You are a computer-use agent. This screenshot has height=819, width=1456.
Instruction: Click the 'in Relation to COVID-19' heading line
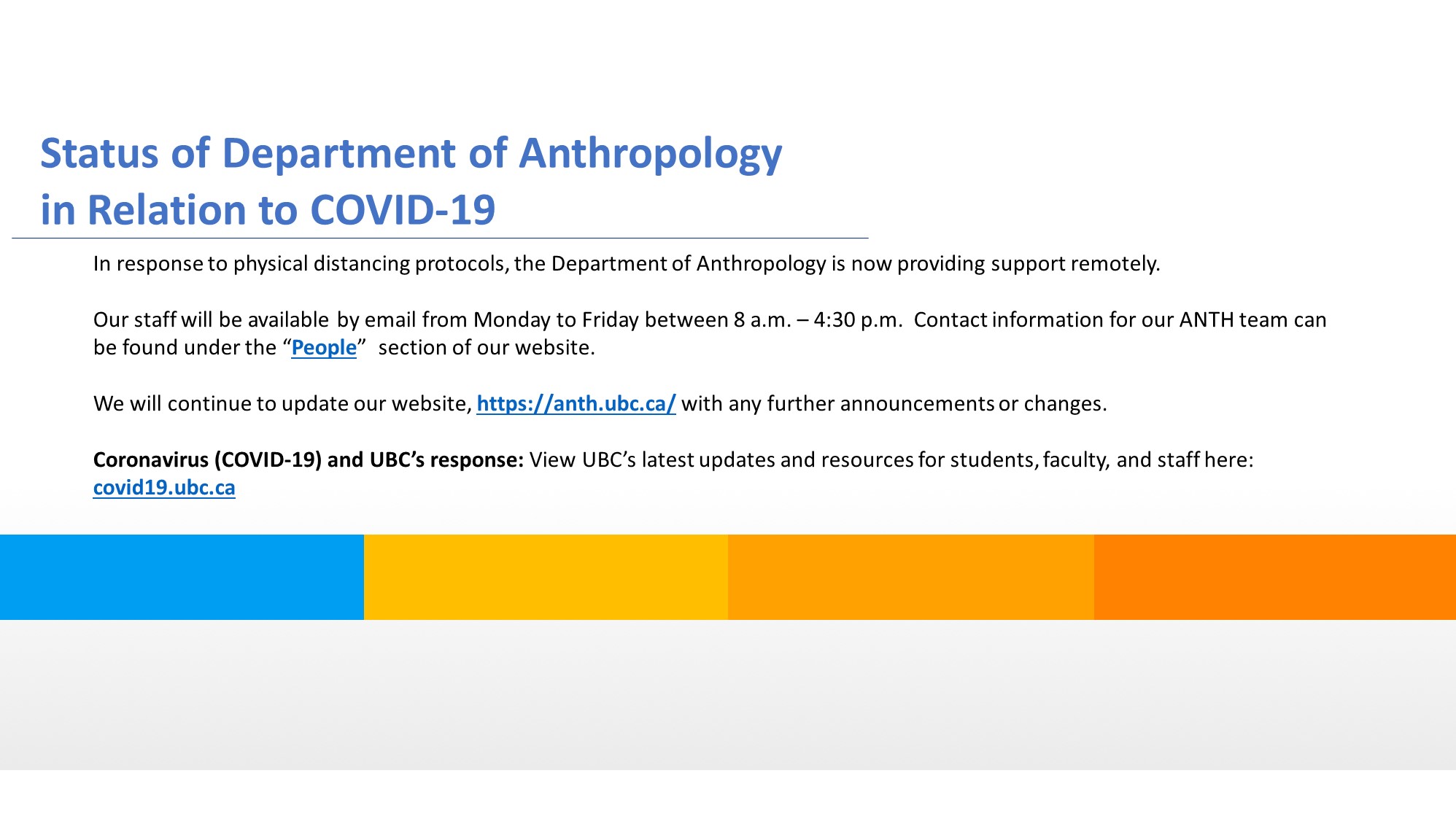tap(268, 210)
